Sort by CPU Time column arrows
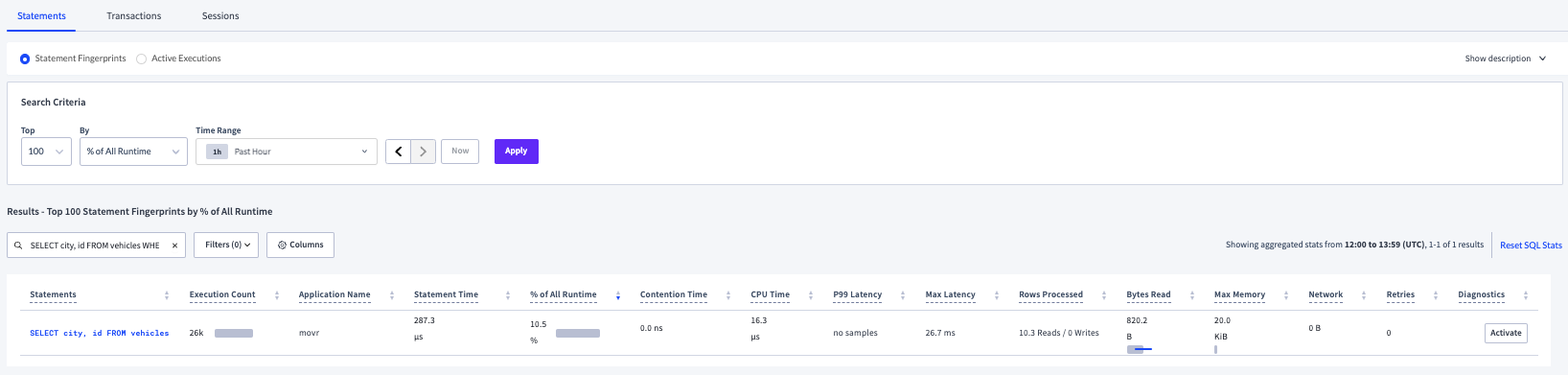This screenshot has height=375, width=1568. (x=811, y=295)
